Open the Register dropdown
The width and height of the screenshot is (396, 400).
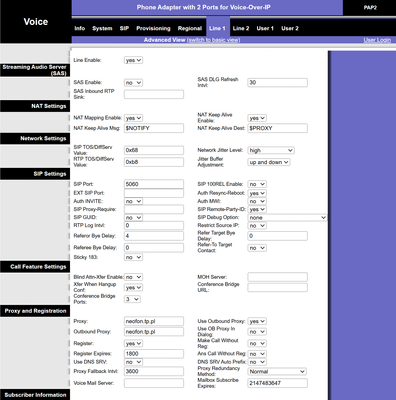(133, 343)
